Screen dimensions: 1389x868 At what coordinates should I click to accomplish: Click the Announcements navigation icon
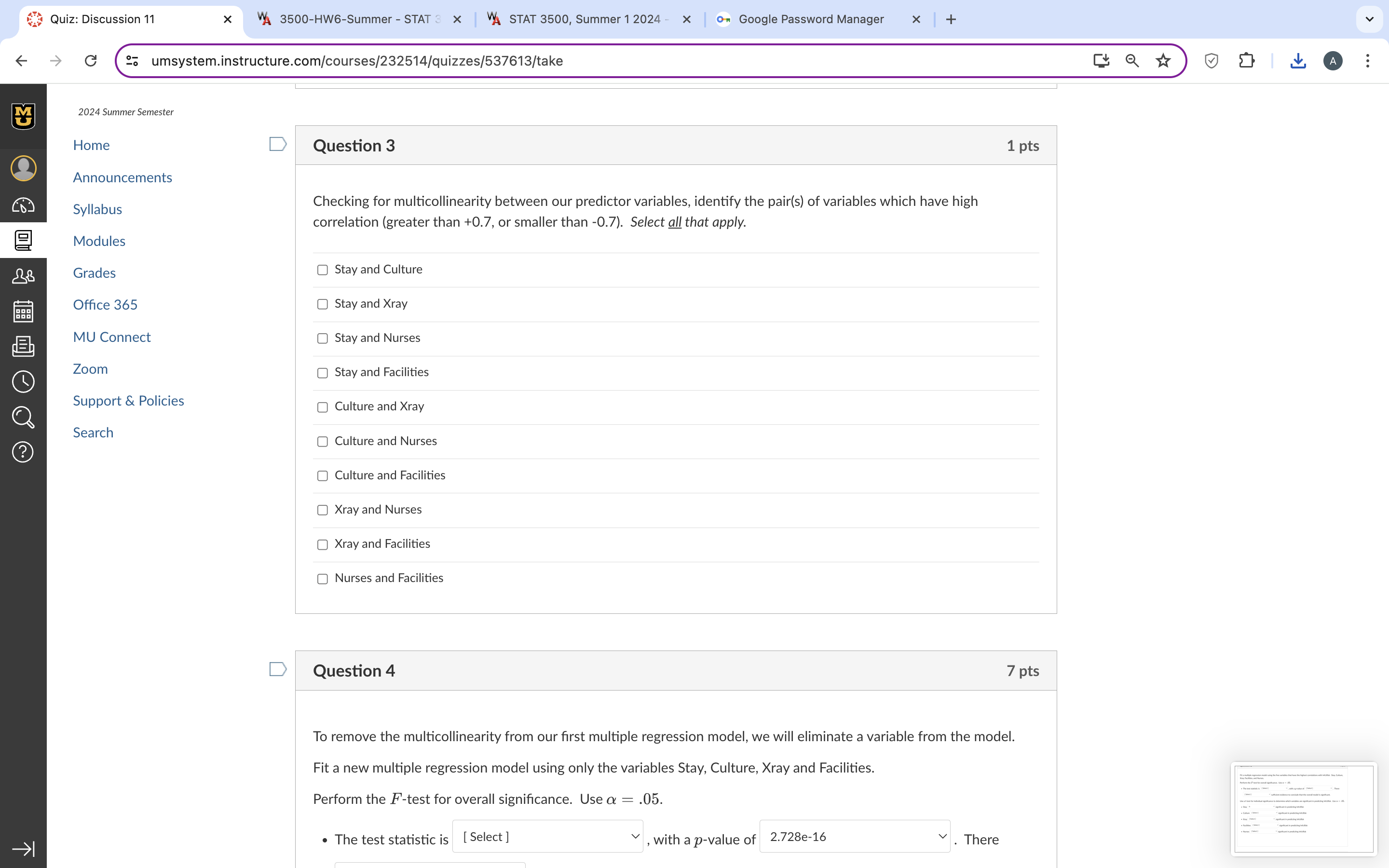(122, 176)
